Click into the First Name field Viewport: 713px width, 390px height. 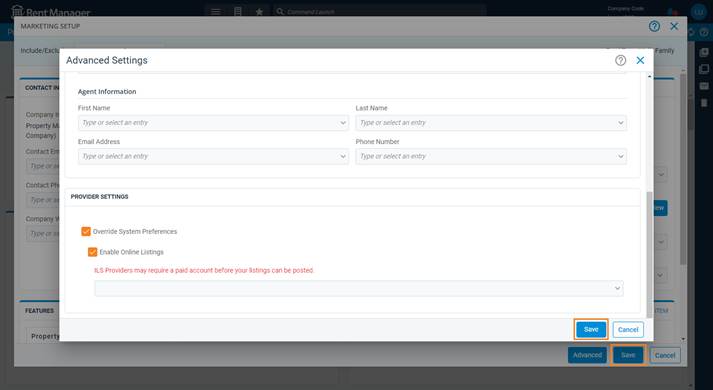213,123
